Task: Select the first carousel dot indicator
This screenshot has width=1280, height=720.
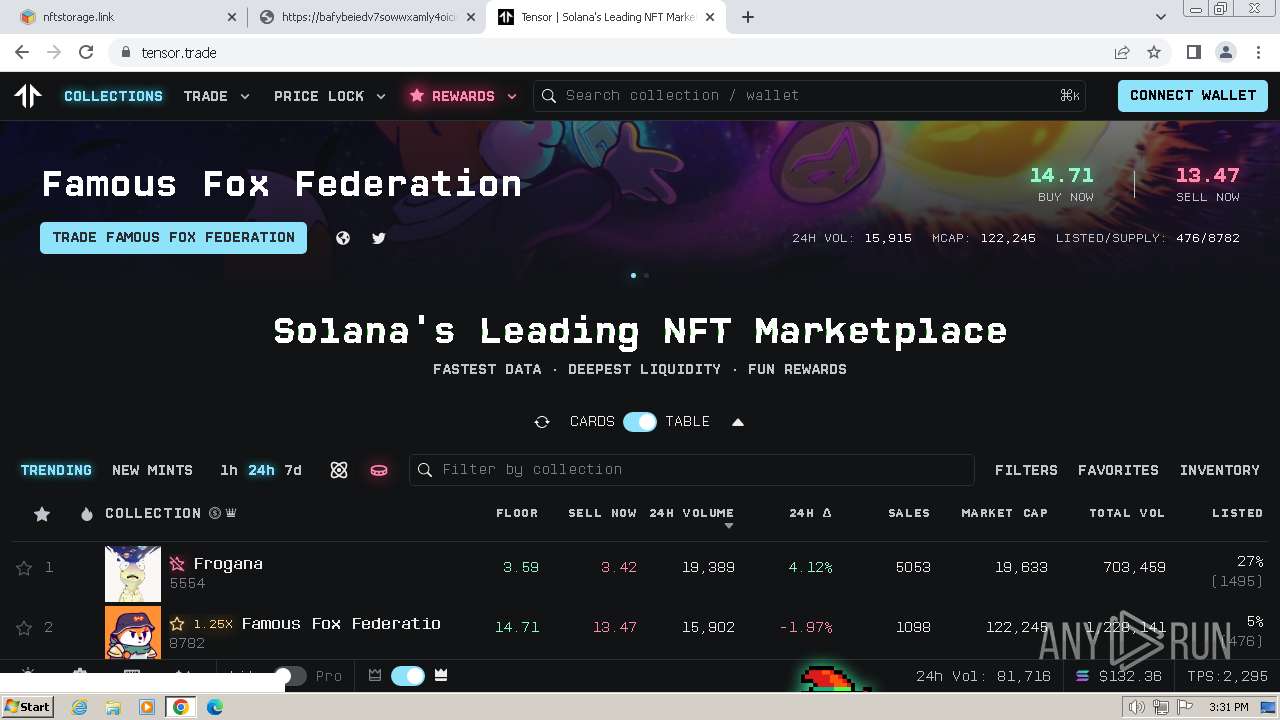Action: [x=633, y=275]
